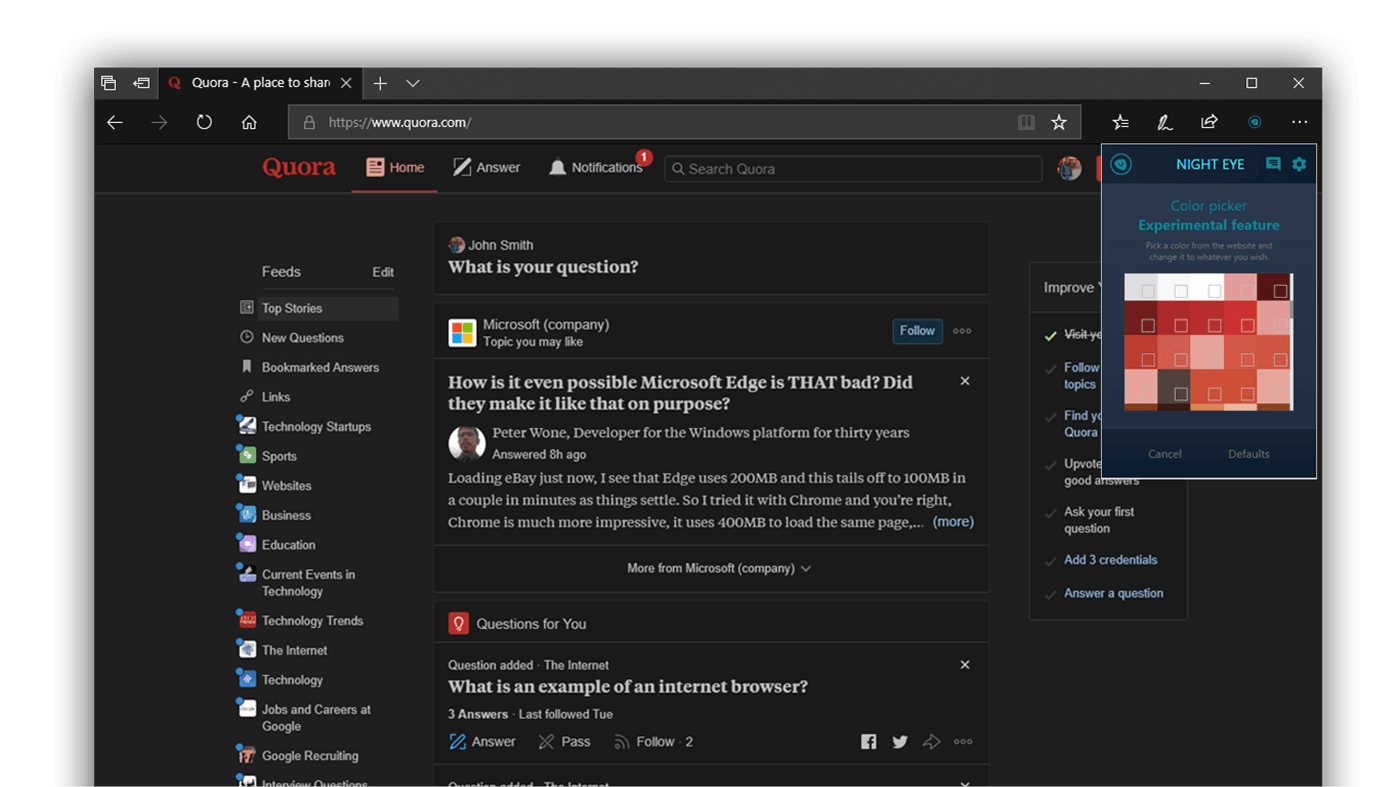Go to the Answer tab

click(x=486, y=168)
